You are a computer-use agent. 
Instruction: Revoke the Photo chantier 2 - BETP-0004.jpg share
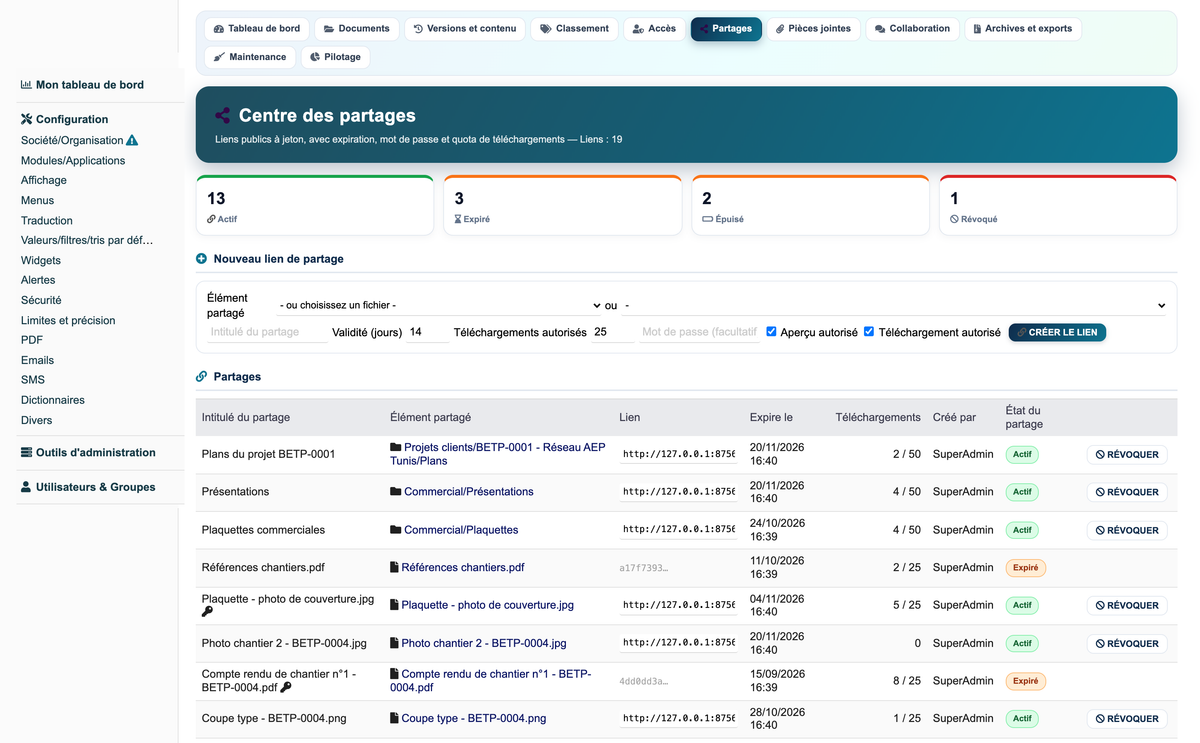click(1127, 643)
